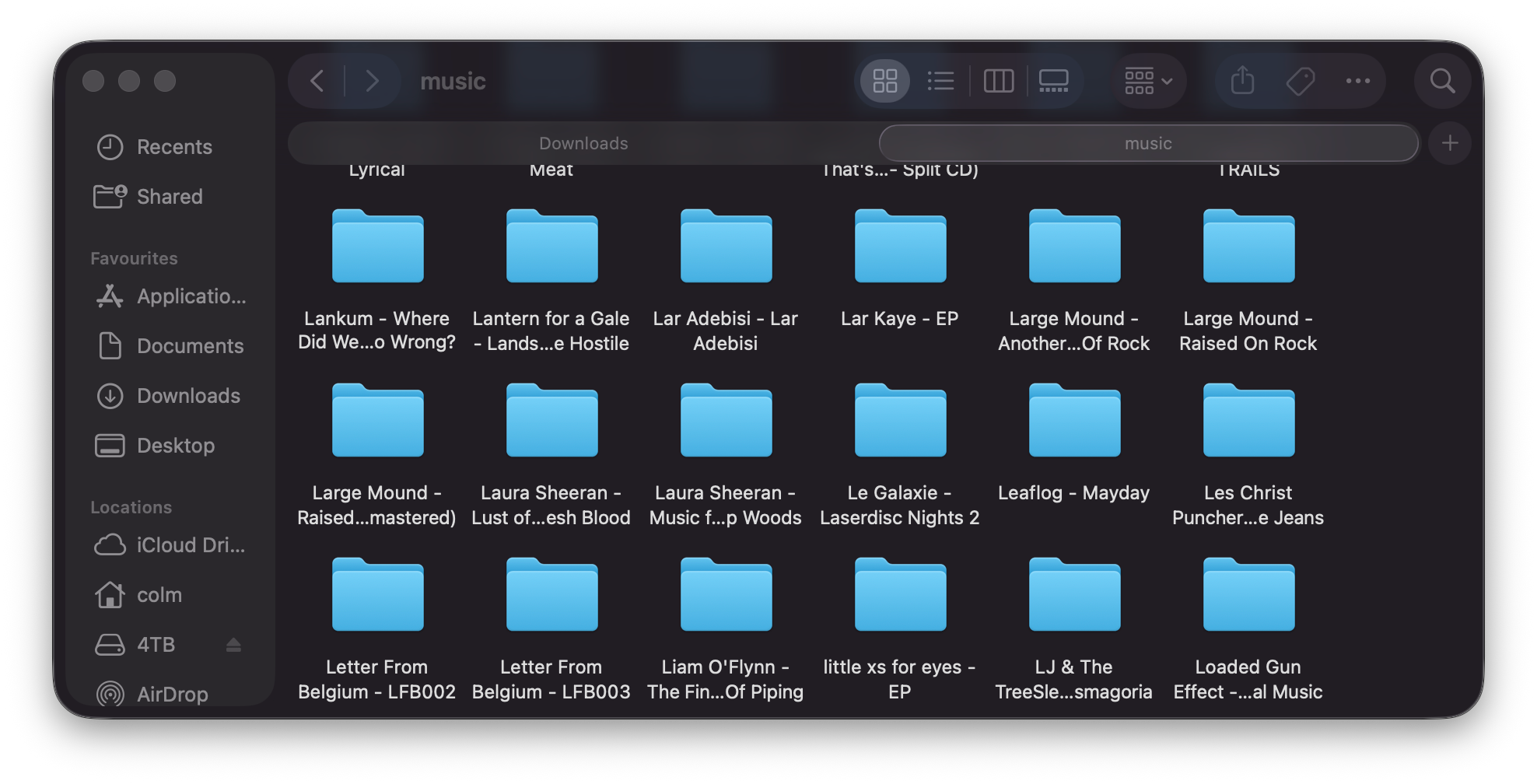Select the Lantern for a Gale folder
The height and width of the screenshot is (784, 1537).
(552, 246)
